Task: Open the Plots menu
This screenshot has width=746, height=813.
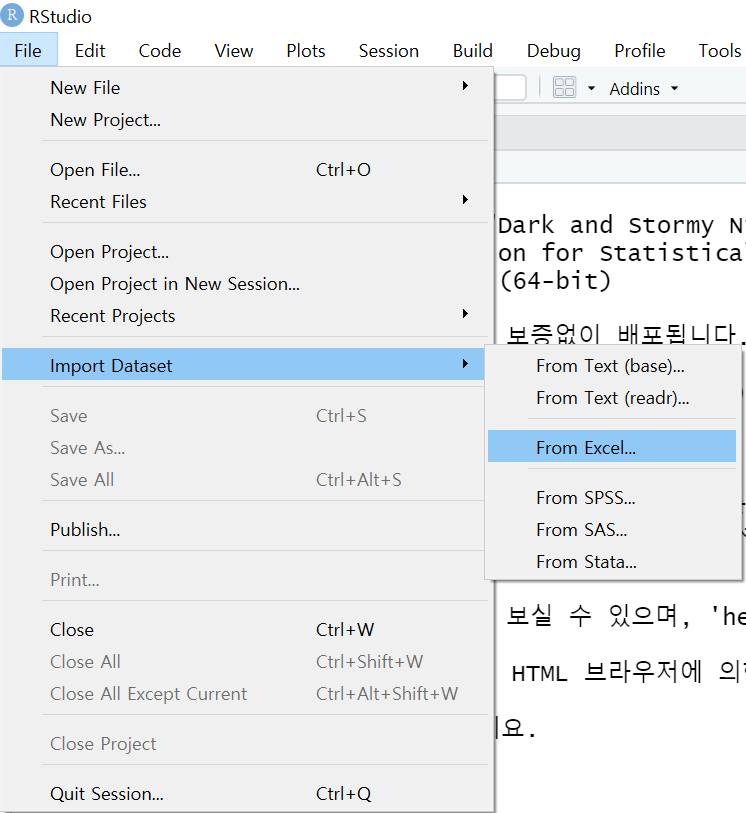Action: [x=306, y=50]
